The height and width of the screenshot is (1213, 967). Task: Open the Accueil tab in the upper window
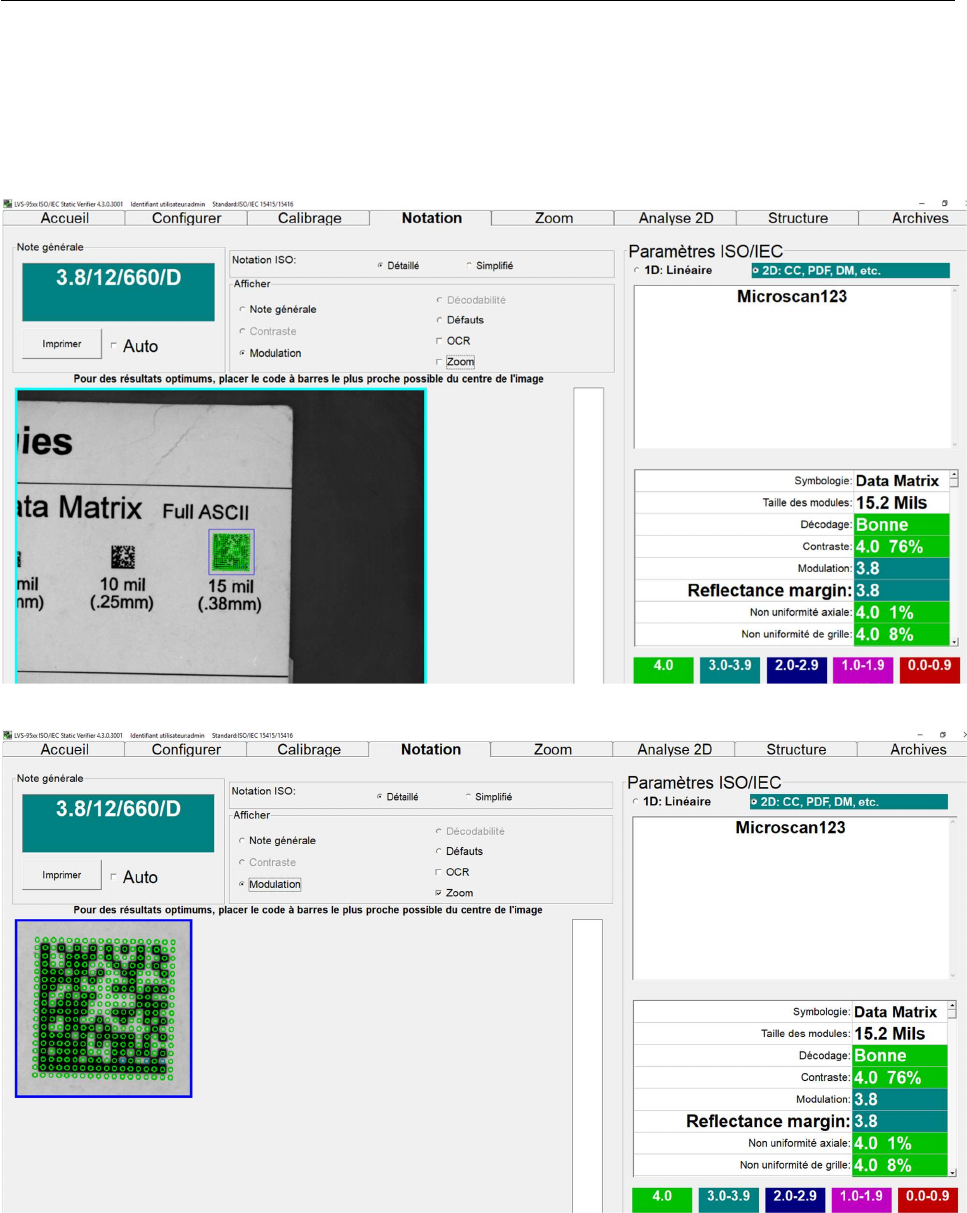click(65, 218)
